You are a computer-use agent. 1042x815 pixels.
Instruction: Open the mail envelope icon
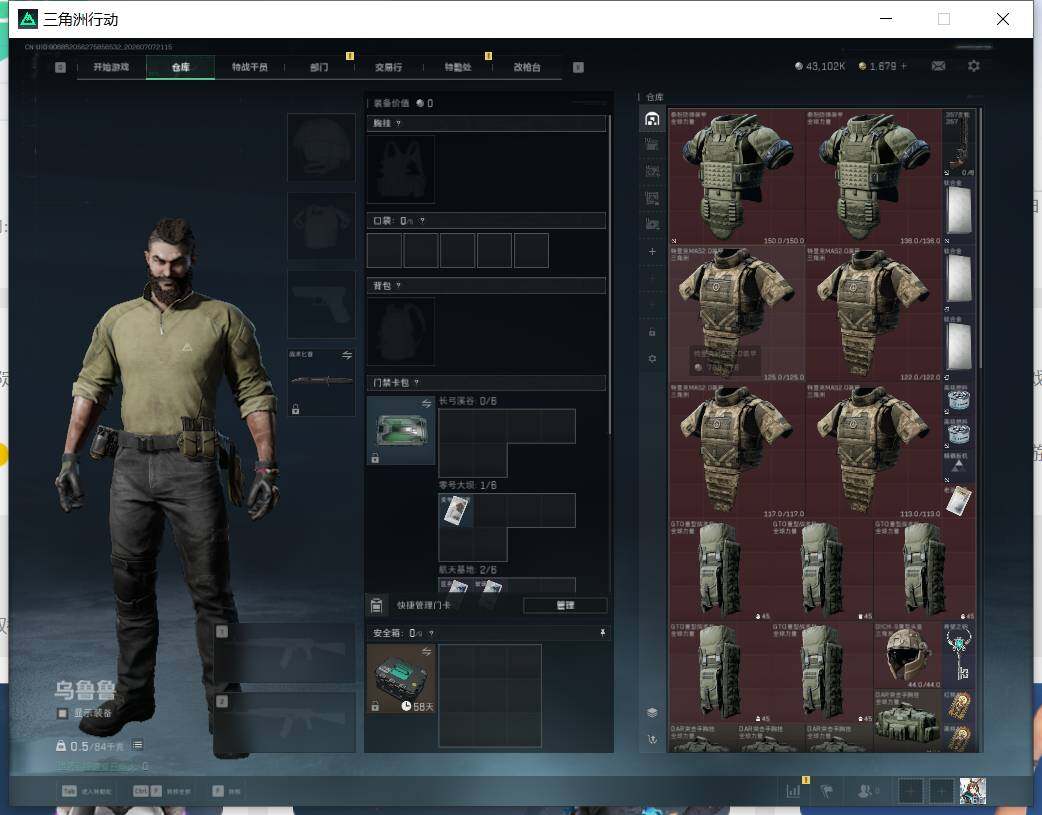coord(938,66)
